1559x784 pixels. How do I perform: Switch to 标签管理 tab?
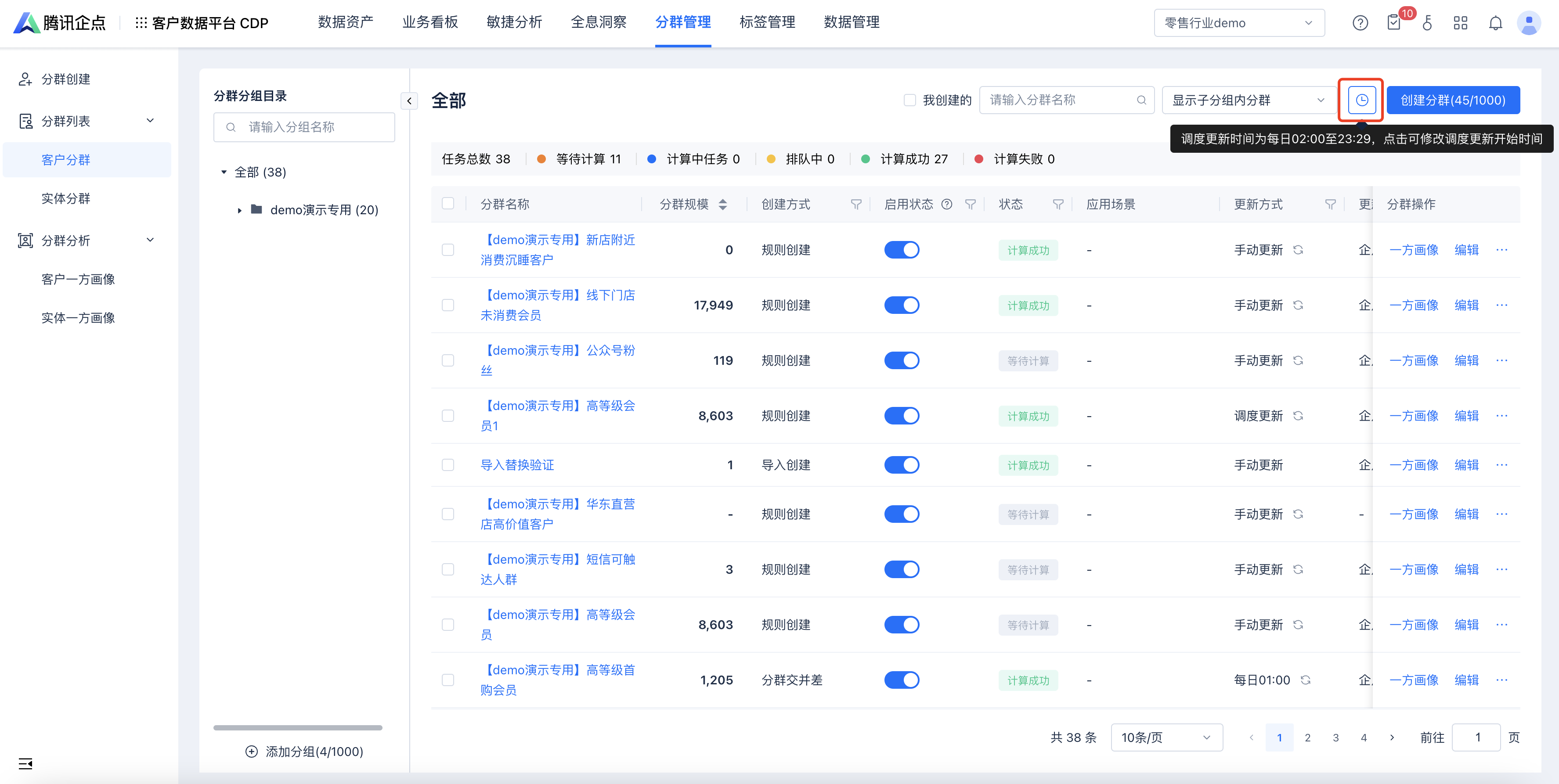tap(767, 22)
